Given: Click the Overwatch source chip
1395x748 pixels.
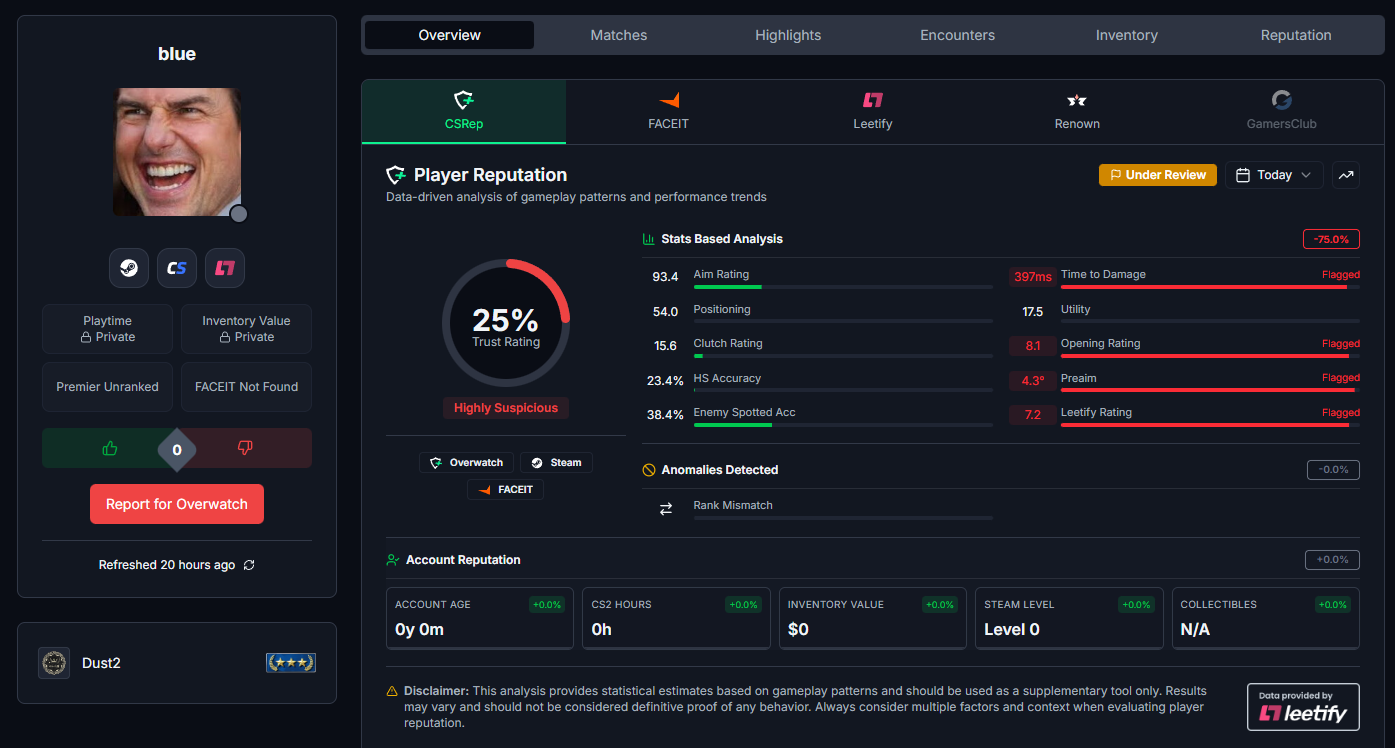Looking at the screenshot, I should pos(467,463).
